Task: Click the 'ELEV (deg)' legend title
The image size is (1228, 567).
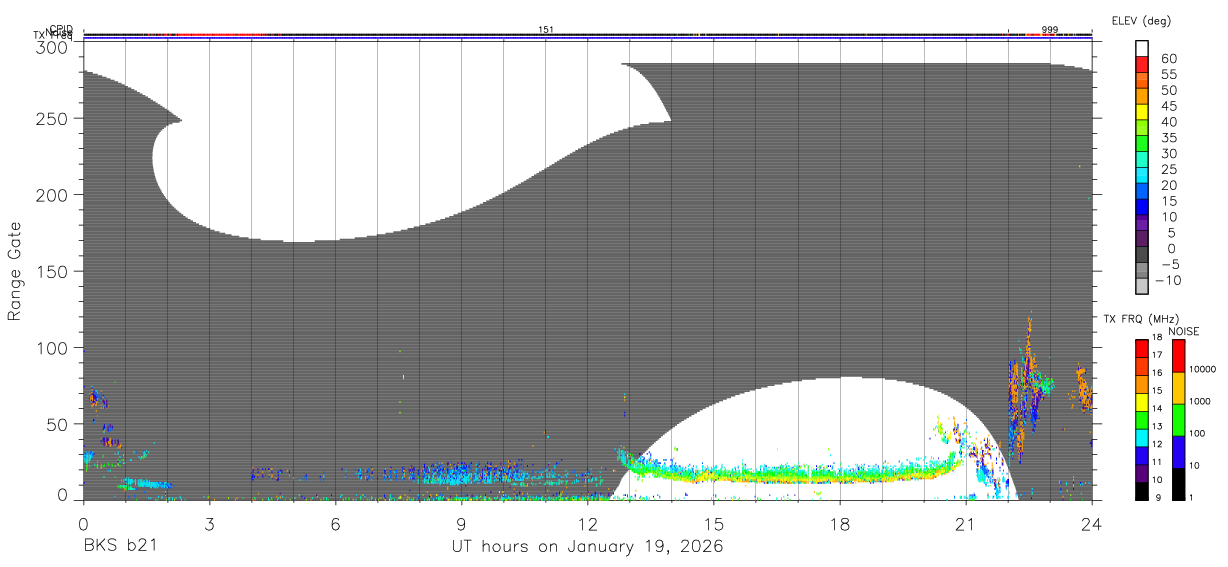Action: point(1141,21)
